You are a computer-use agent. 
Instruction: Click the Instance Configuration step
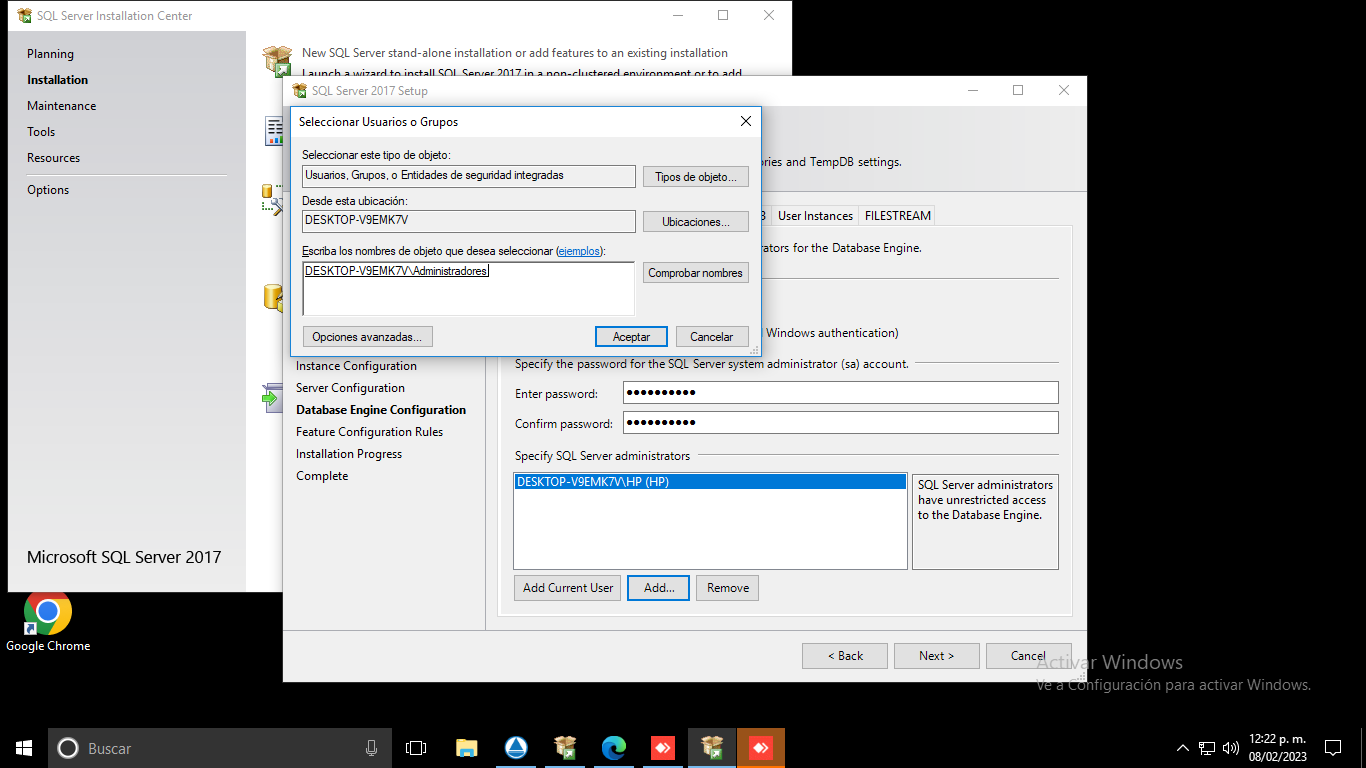click(x=356, y=366)
